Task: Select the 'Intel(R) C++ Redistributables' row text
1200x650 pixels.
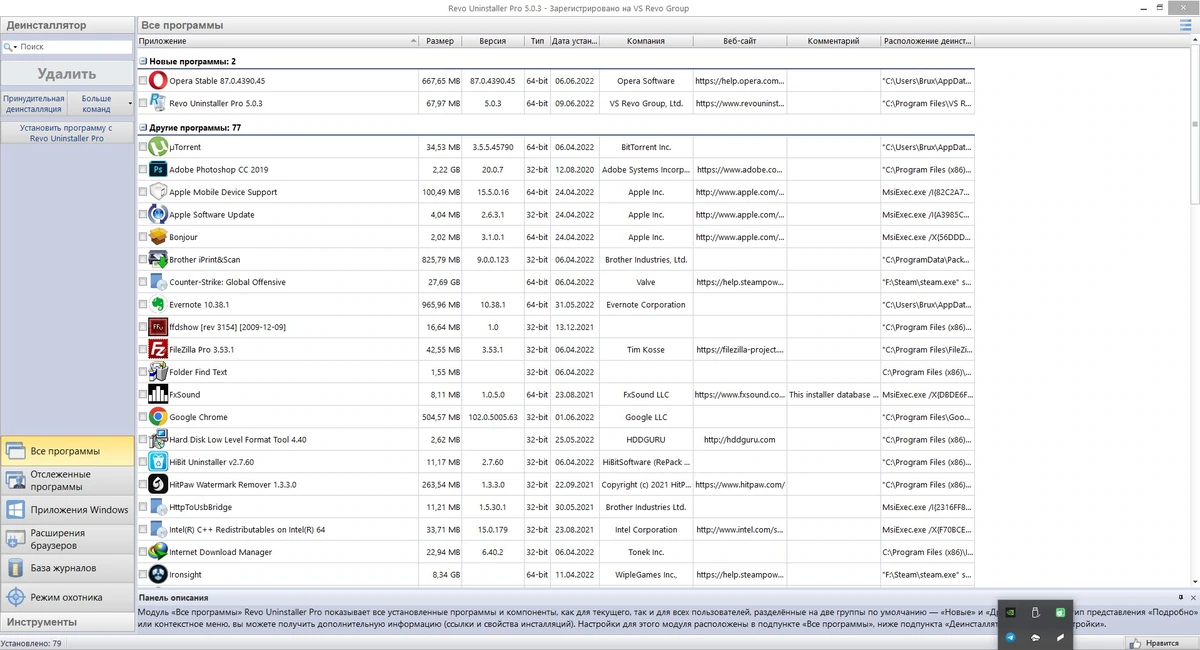Action: tap(247, 529)
